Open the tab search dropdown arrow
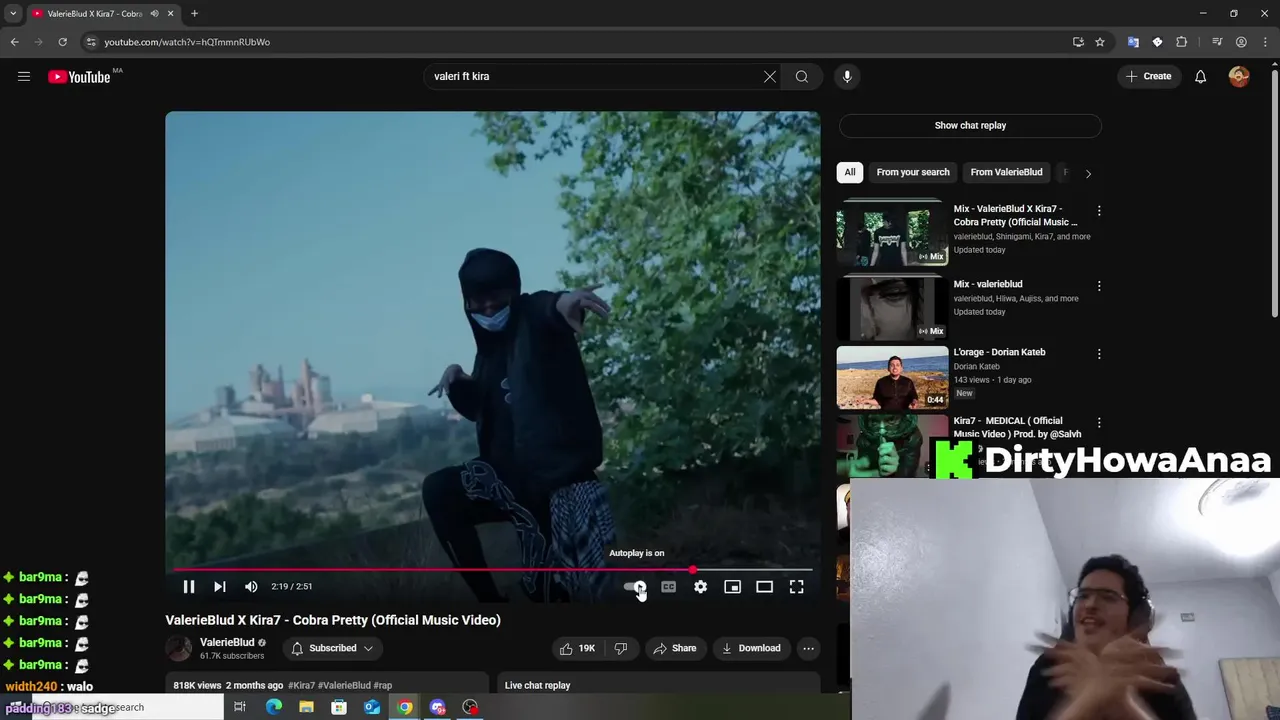The height and width of the screenshot is (720, 1280). click(13, 13)
